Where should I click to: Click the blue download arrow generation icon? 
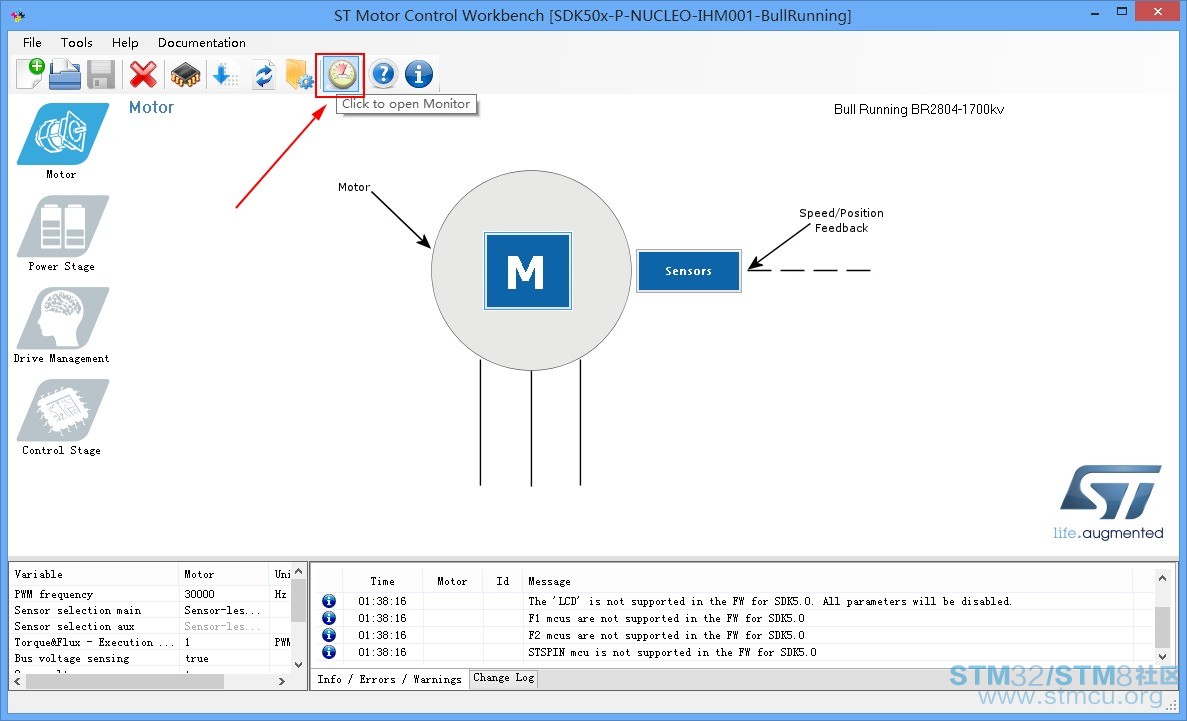(x=225, y=75)
